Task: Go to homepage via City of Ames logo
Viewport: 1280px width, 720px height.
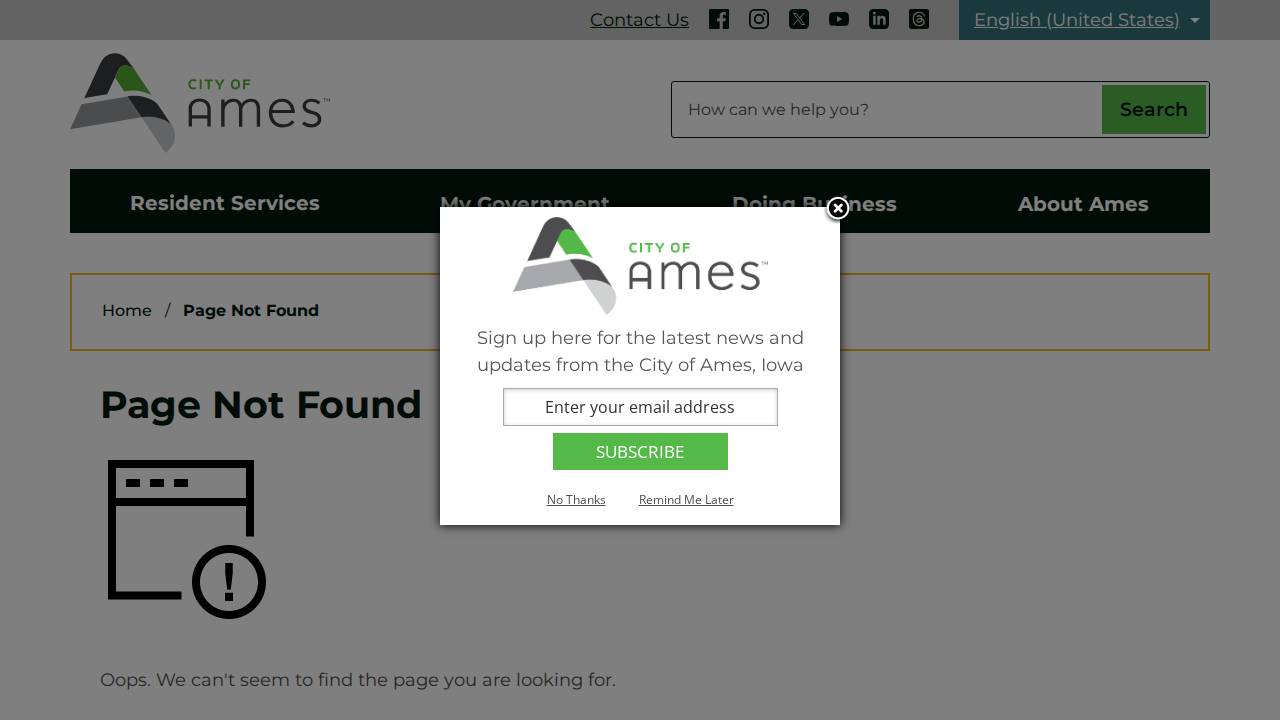Action: tap(200, 103)
